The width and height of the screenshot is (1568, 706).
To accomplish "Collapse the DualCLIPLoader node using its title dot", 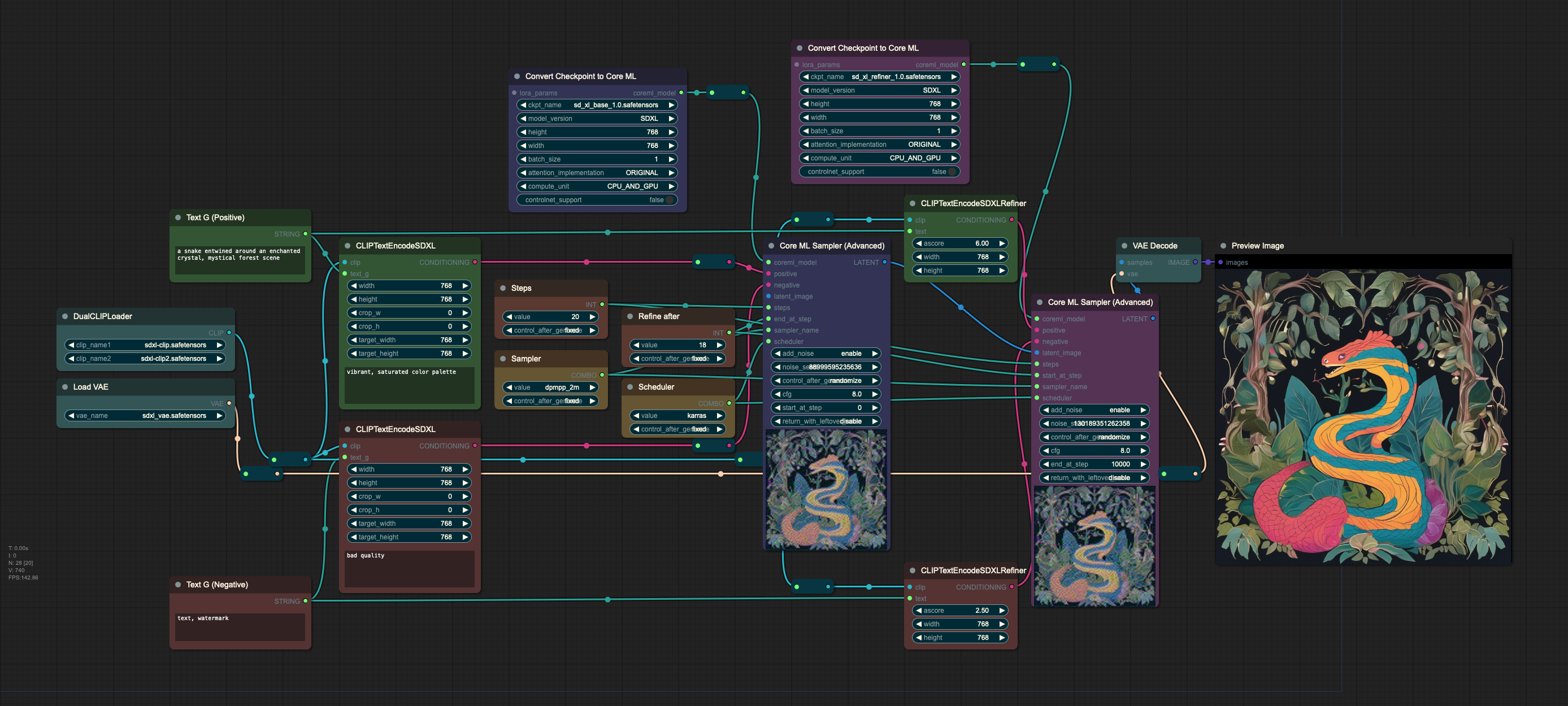I will pos(65,316).
